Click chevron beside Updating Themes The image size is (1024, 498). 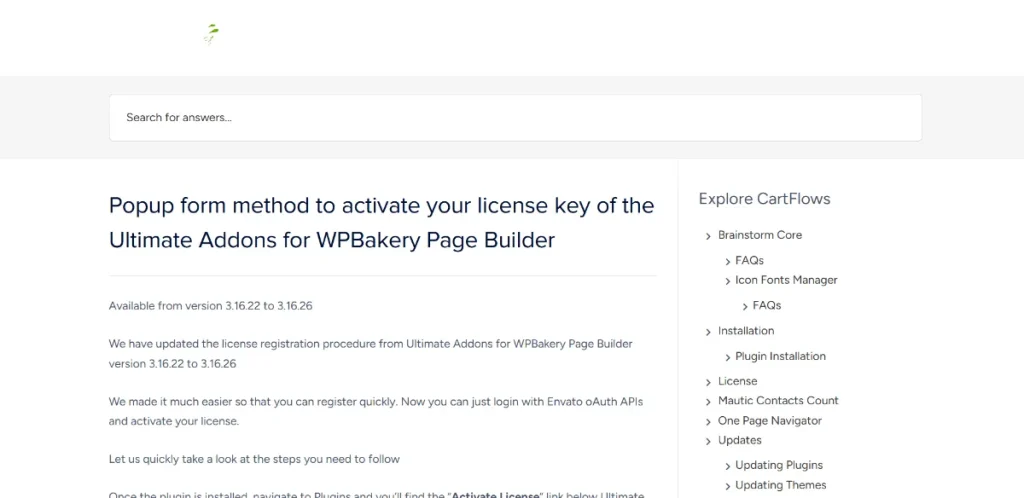(x=728, y=486)
